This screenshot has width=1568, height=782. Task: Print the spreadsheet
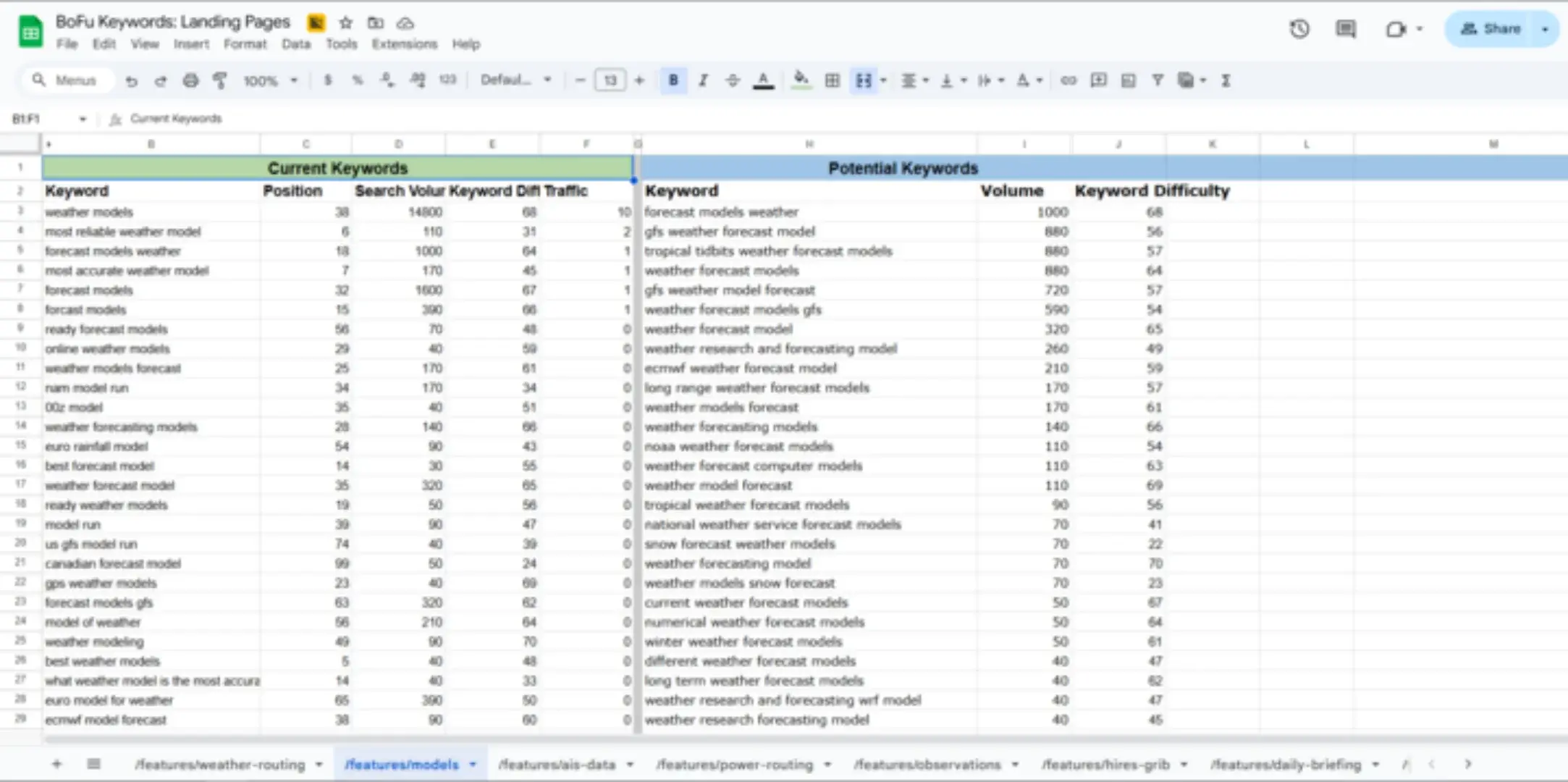(190, 80)
